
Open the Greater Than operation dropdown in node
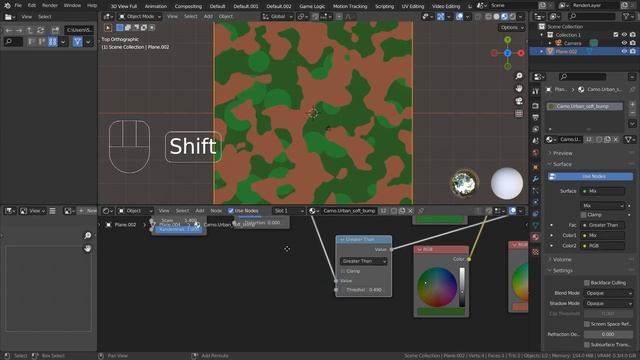coord(363,261)
